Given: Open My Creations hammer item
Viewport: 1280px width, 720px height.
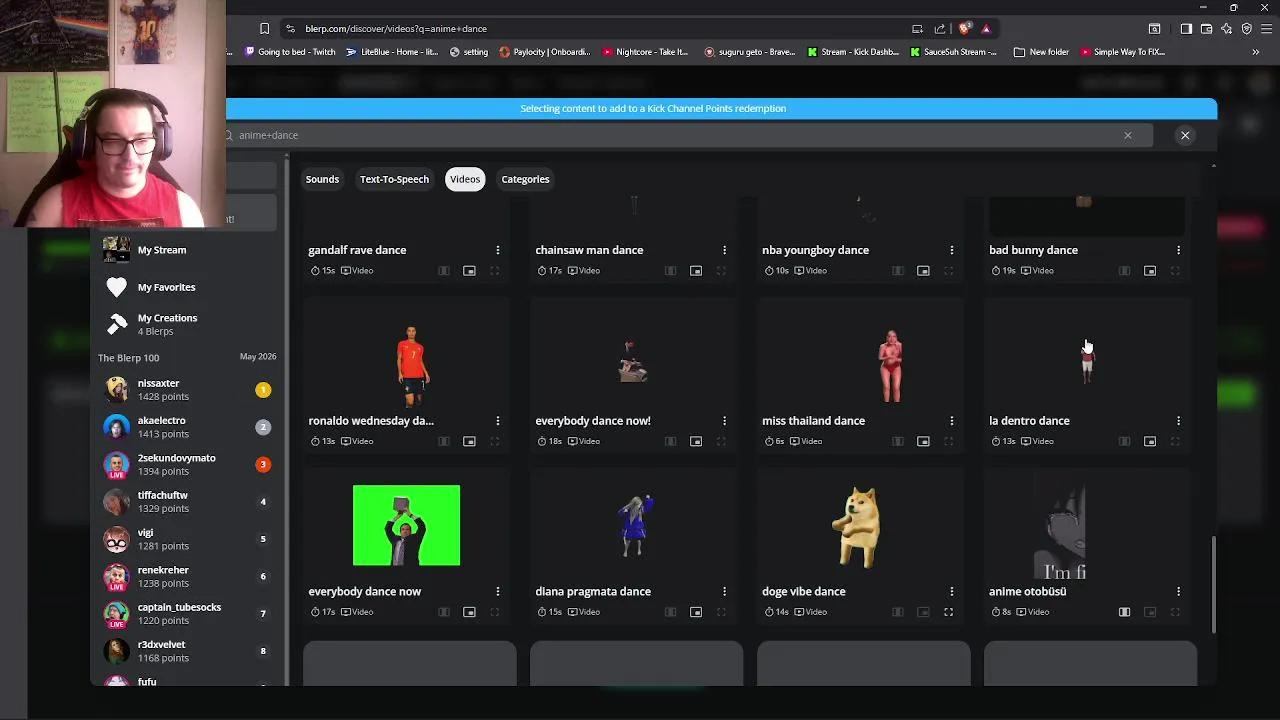Looking at the screenshot, I should [167, 324].
